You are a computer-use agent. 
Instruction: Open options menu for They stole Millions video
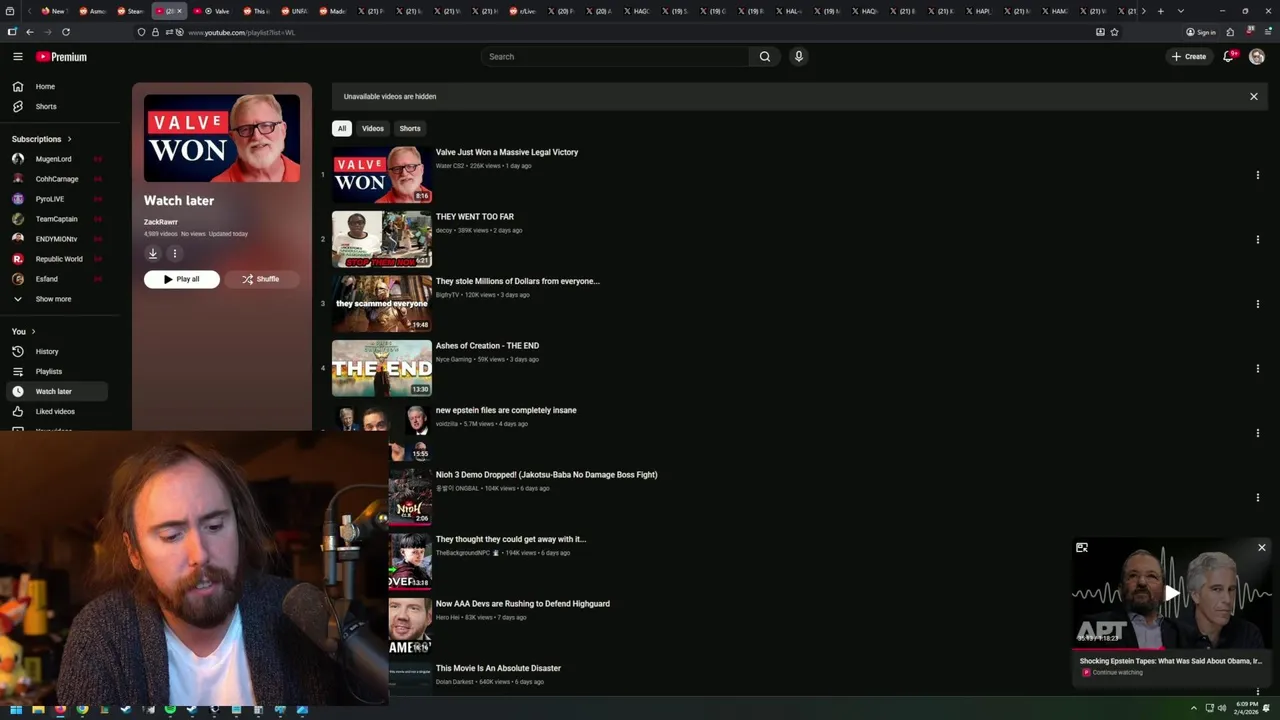[x=1258, y=304]
